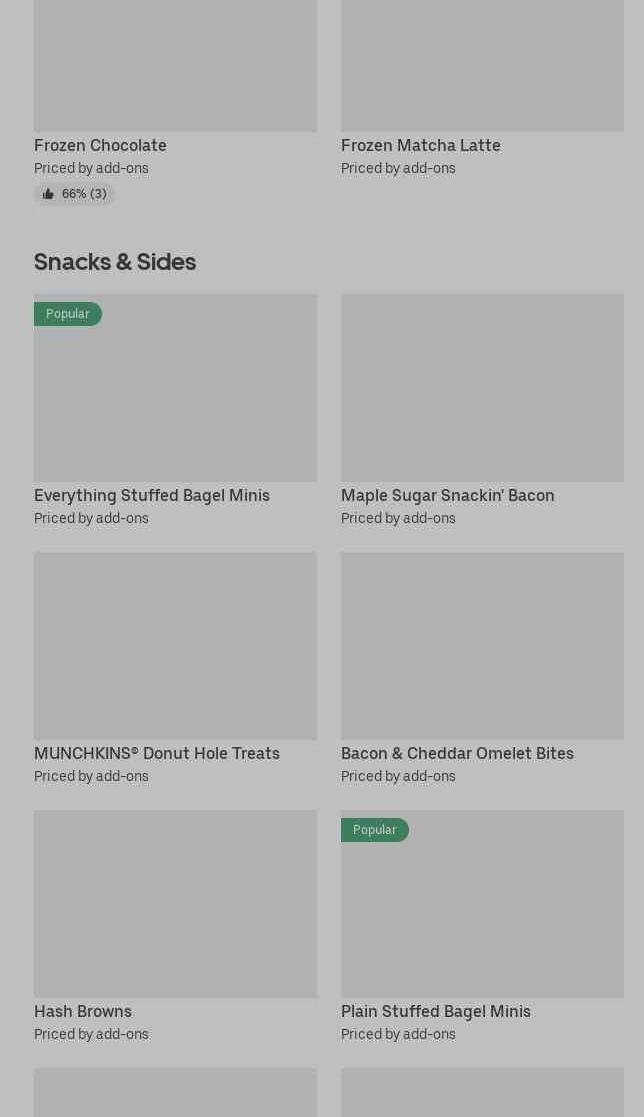
Task: Open Frozen Chocolate item image
Action: pos(175,65)
